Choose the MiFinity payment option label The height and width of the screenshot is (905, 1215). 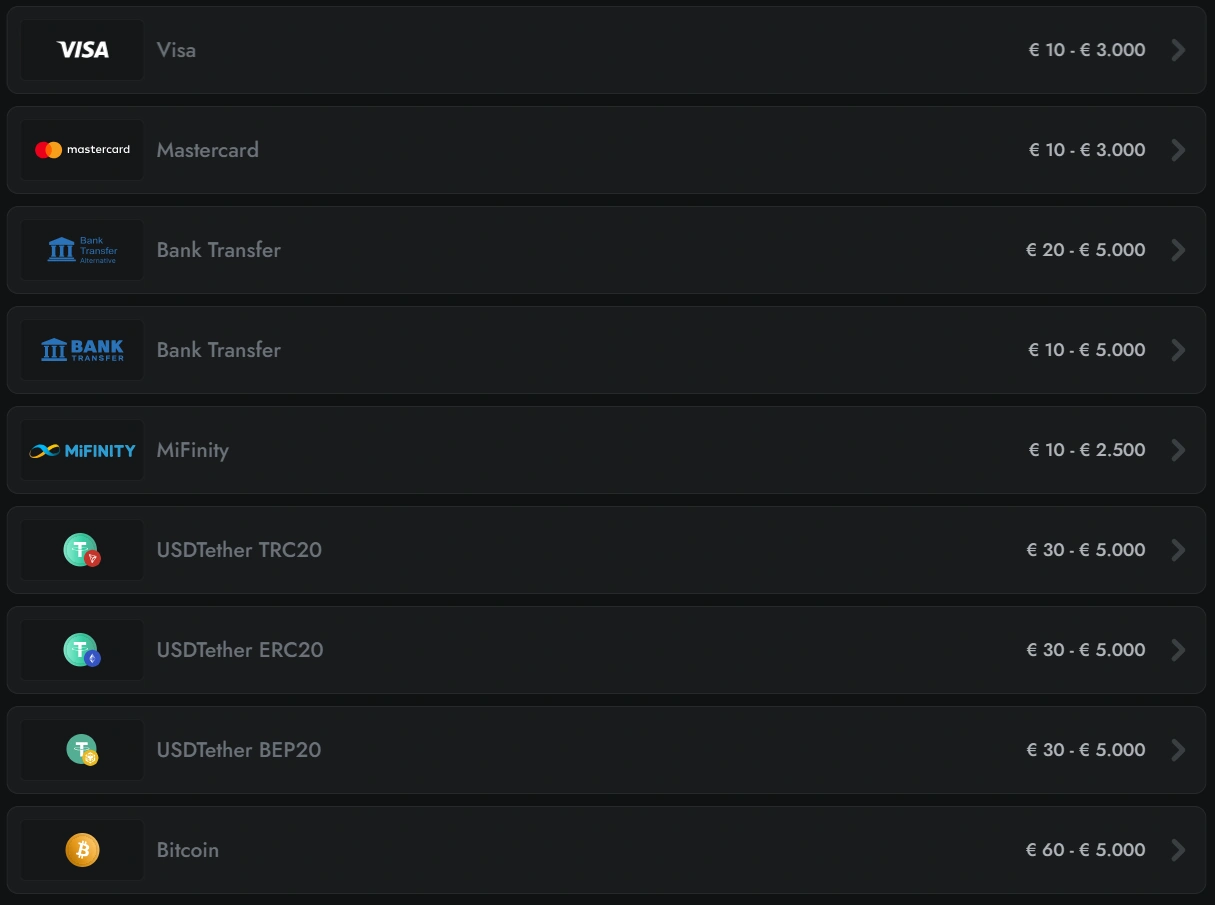point(193,450)
